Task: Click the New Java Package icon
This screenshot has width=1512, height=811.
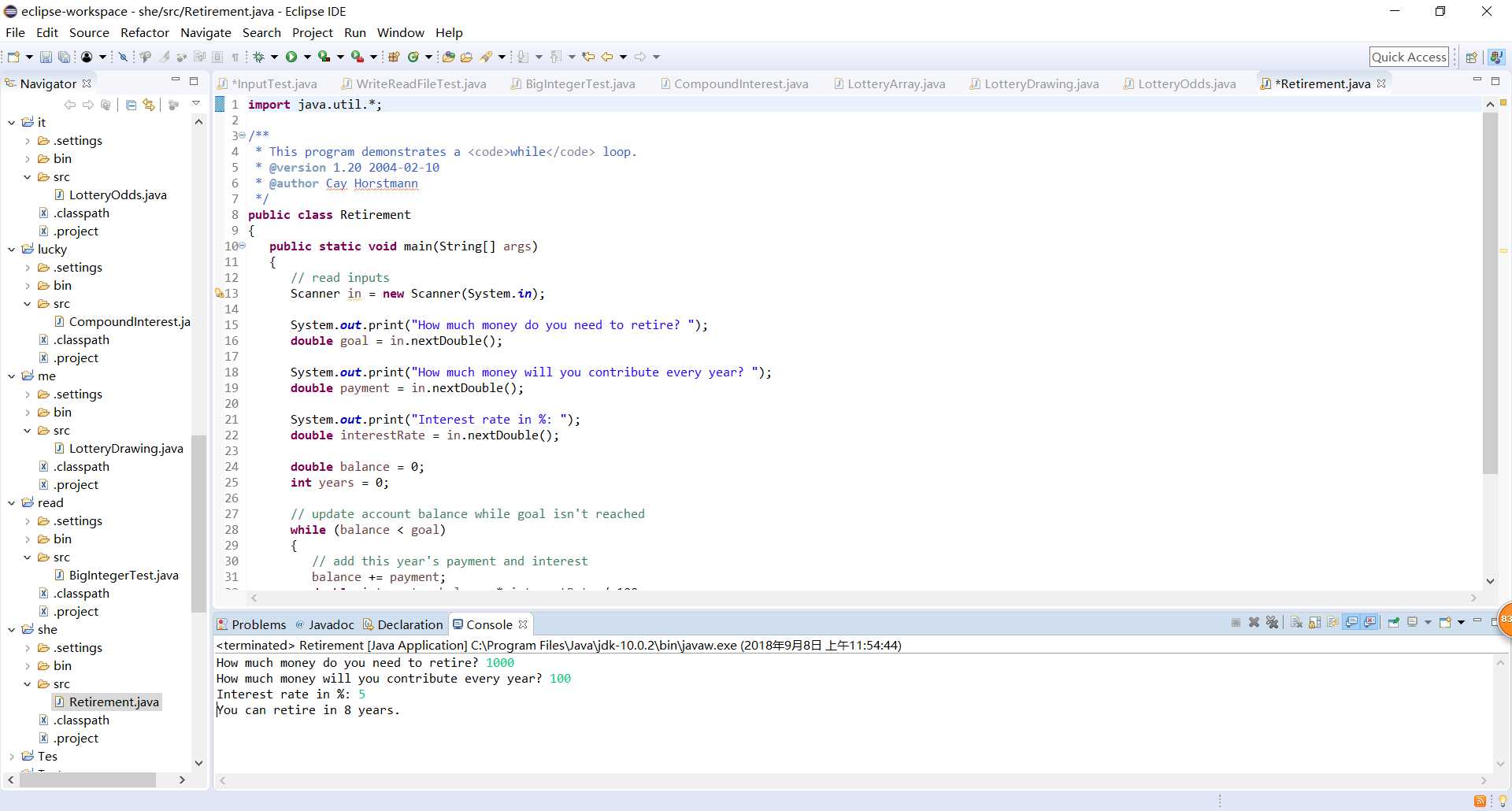Action: [x=394, y=57]
